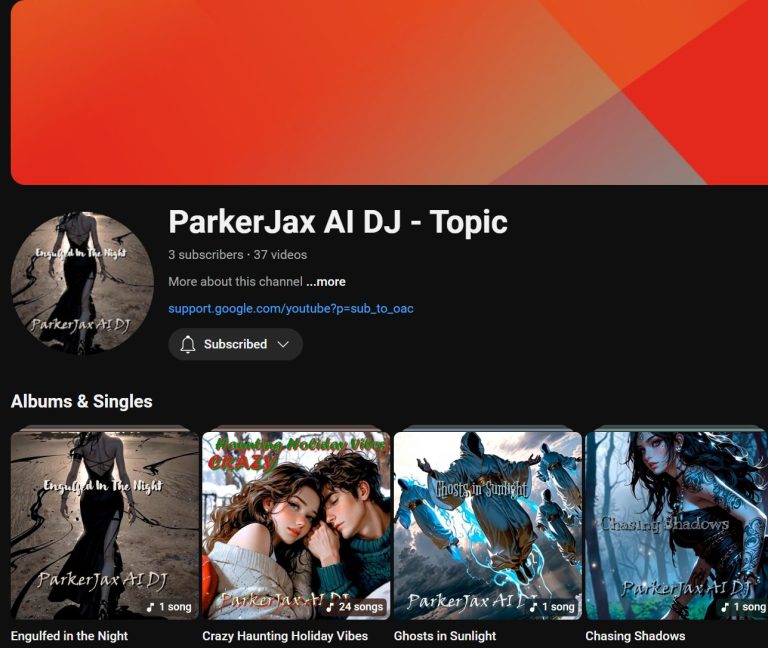Click the Albums & Singles section heading
768x648 pixels.
tap(81, 402)
